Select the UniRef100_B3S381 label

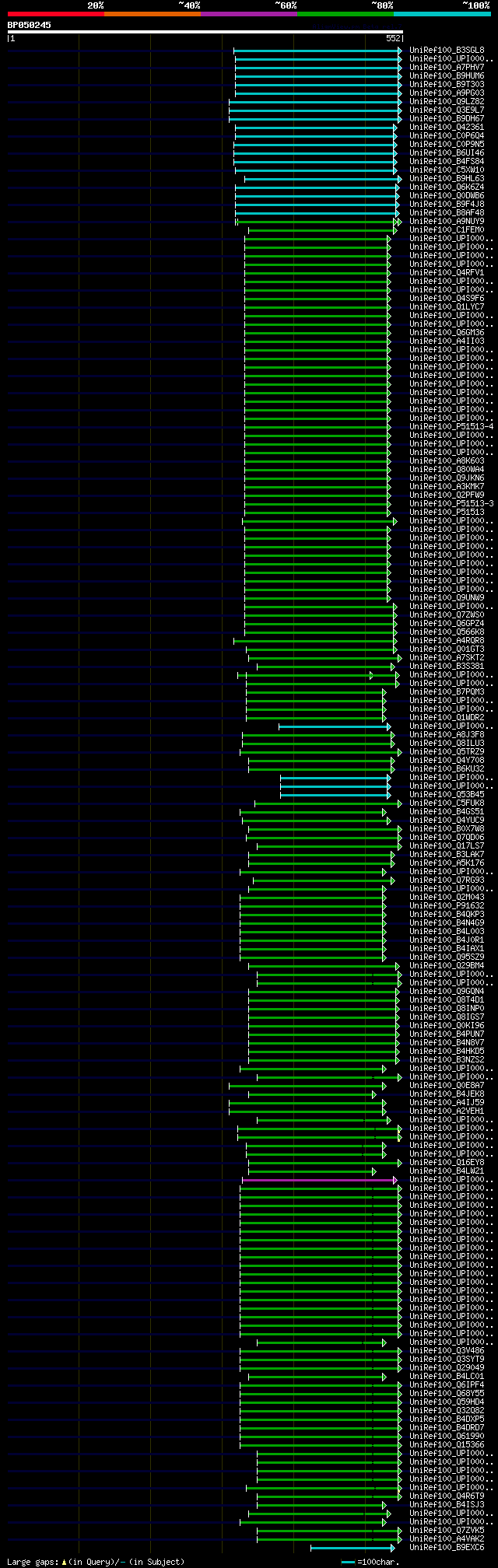point(447,667)
